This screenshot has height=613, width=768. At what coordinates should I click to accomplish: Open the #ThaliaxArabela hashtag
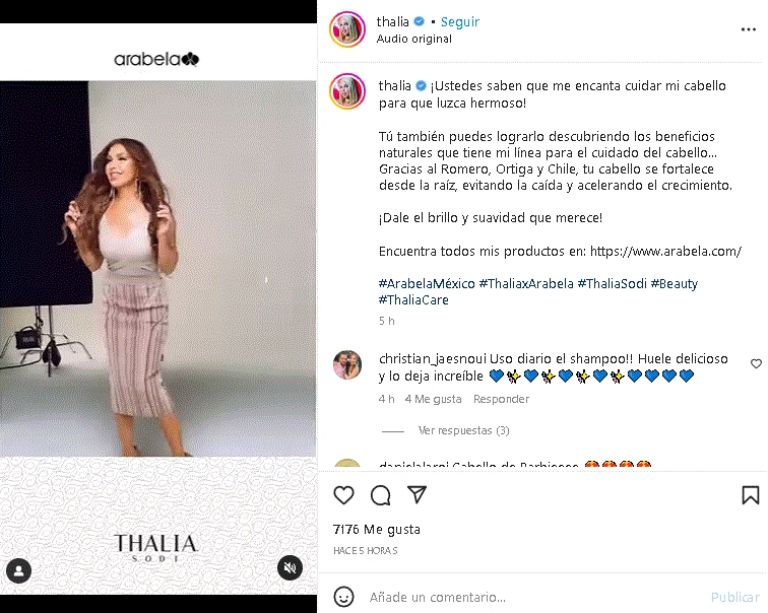[x=526, y=283]
